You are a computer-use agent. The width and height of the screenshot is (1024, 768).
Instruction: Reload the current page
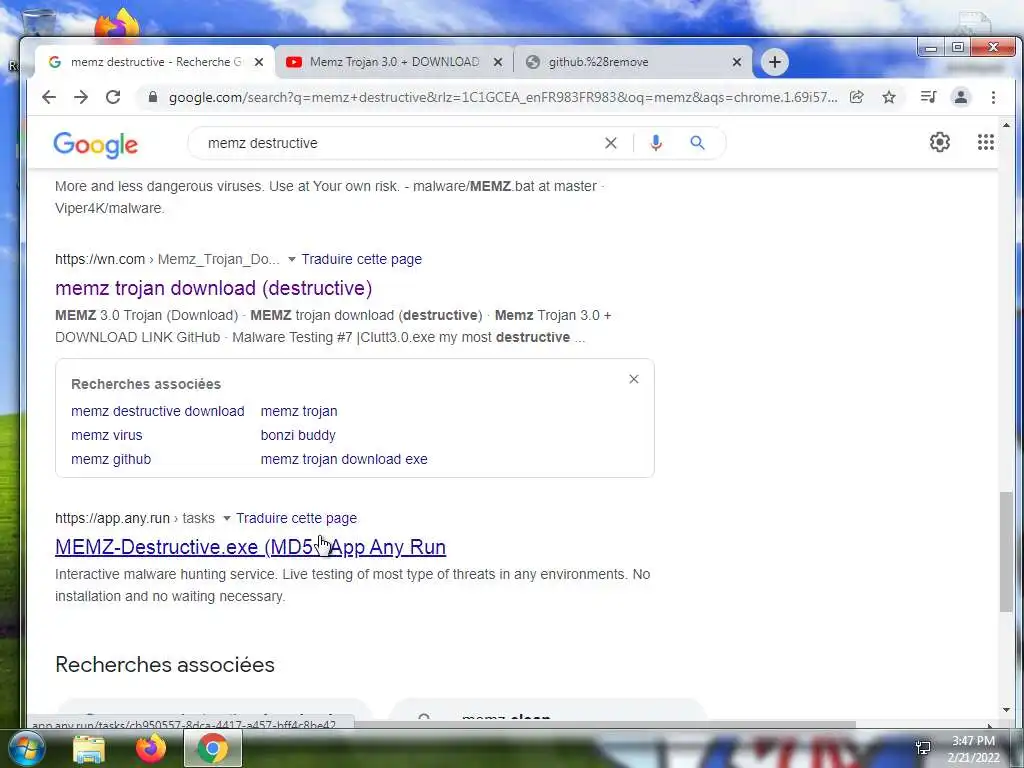tap(113, 97)
